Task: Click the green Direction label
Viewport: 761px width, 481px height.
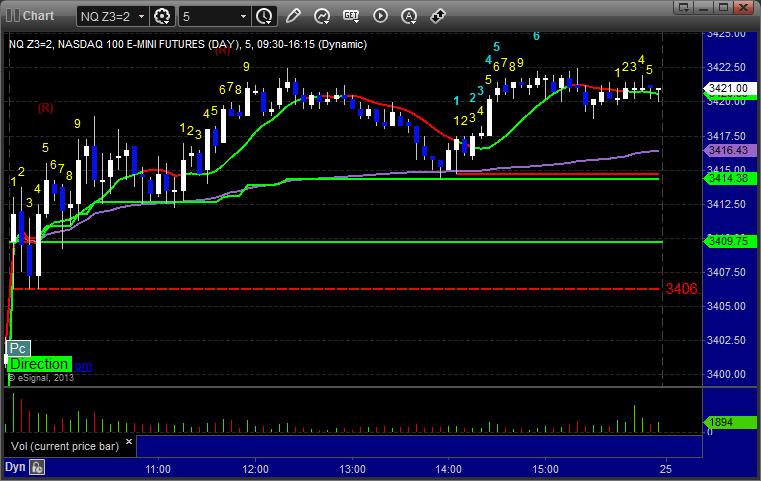Action: [x=39, y=364]
